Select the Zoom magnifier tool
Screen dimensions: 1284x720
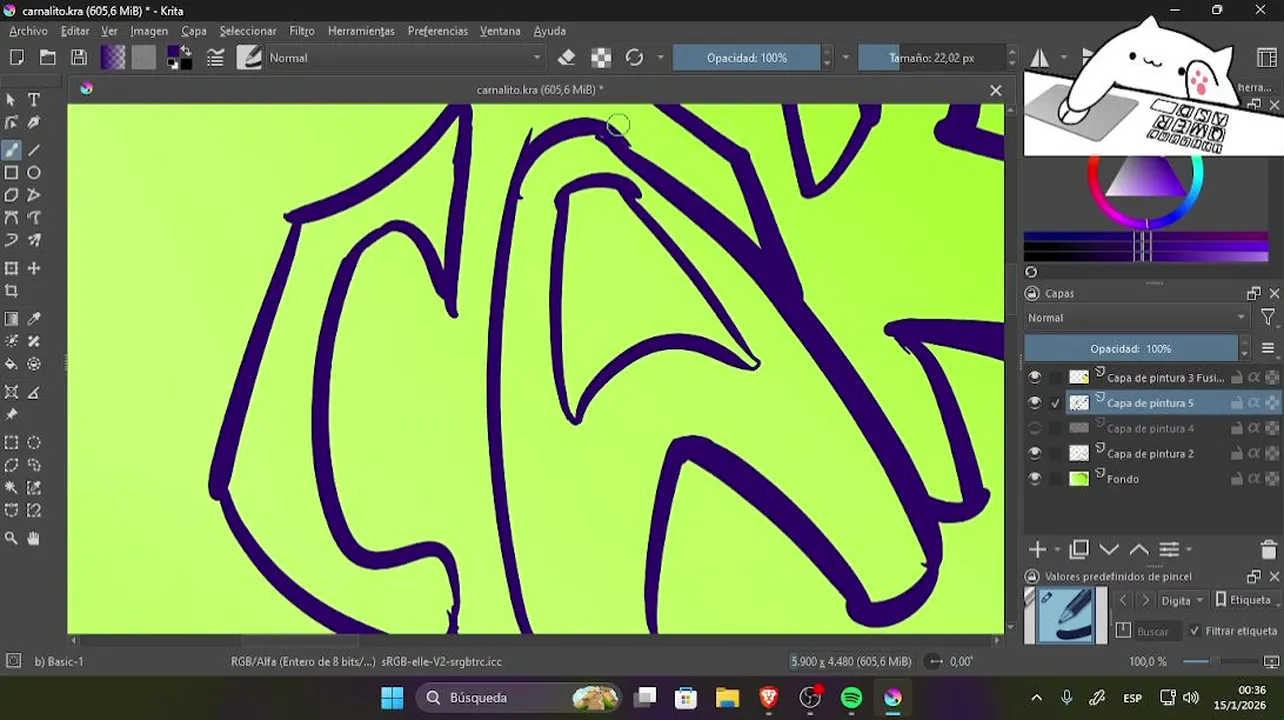(11, 538)
